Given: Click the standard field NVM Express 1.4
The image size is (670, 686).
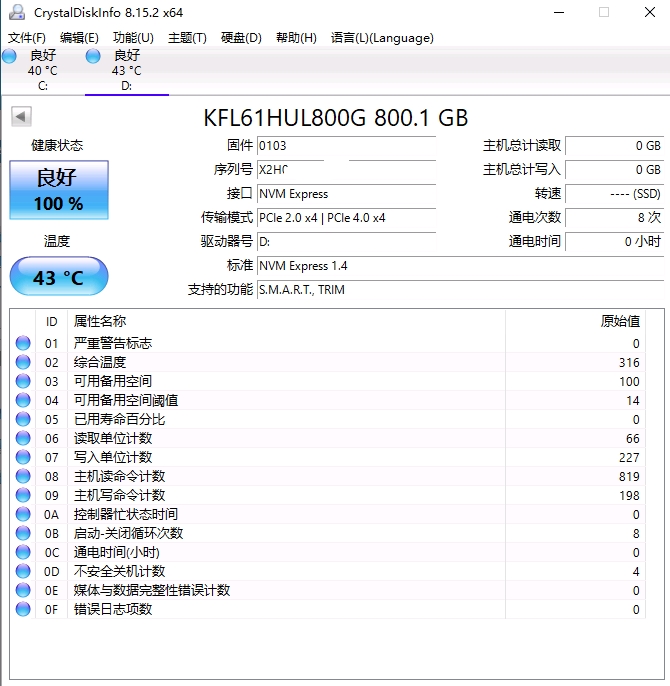Looking at the screenshot, I should pyautogui.click(x=460, y=266).
